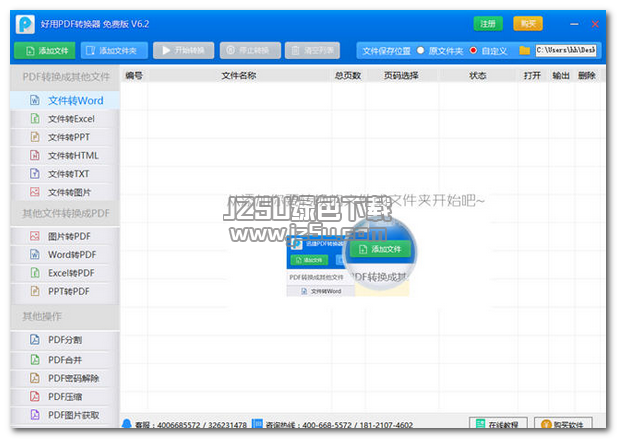Image resolution: width=617 pixels, height=439 pixels.
Task: Click the 文件名称 column header
Action: [239, 76]
